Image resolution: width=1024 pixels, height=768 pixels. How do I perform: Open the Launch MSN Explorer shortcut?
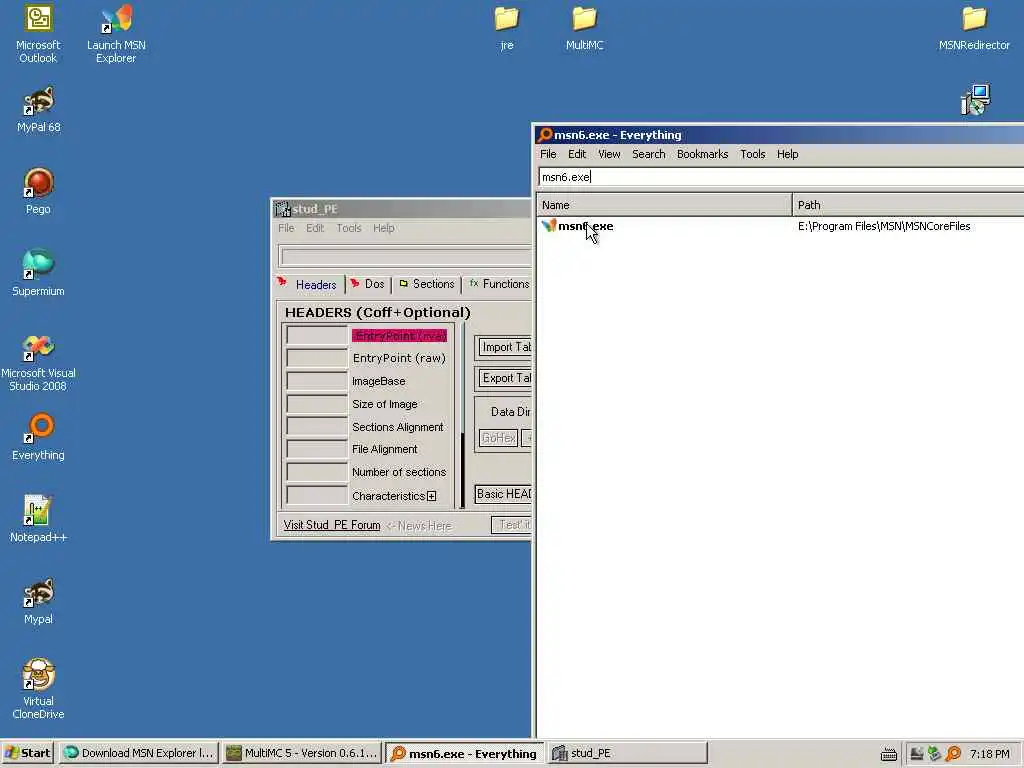116,33
